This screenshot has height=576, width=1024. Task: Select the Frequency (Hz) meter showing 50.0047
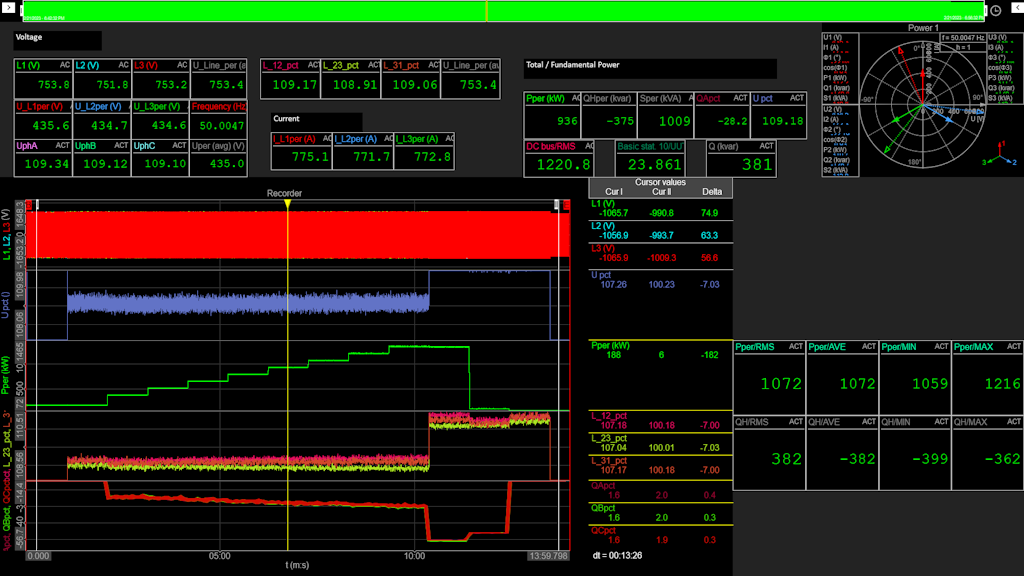[x=218, y=119]
